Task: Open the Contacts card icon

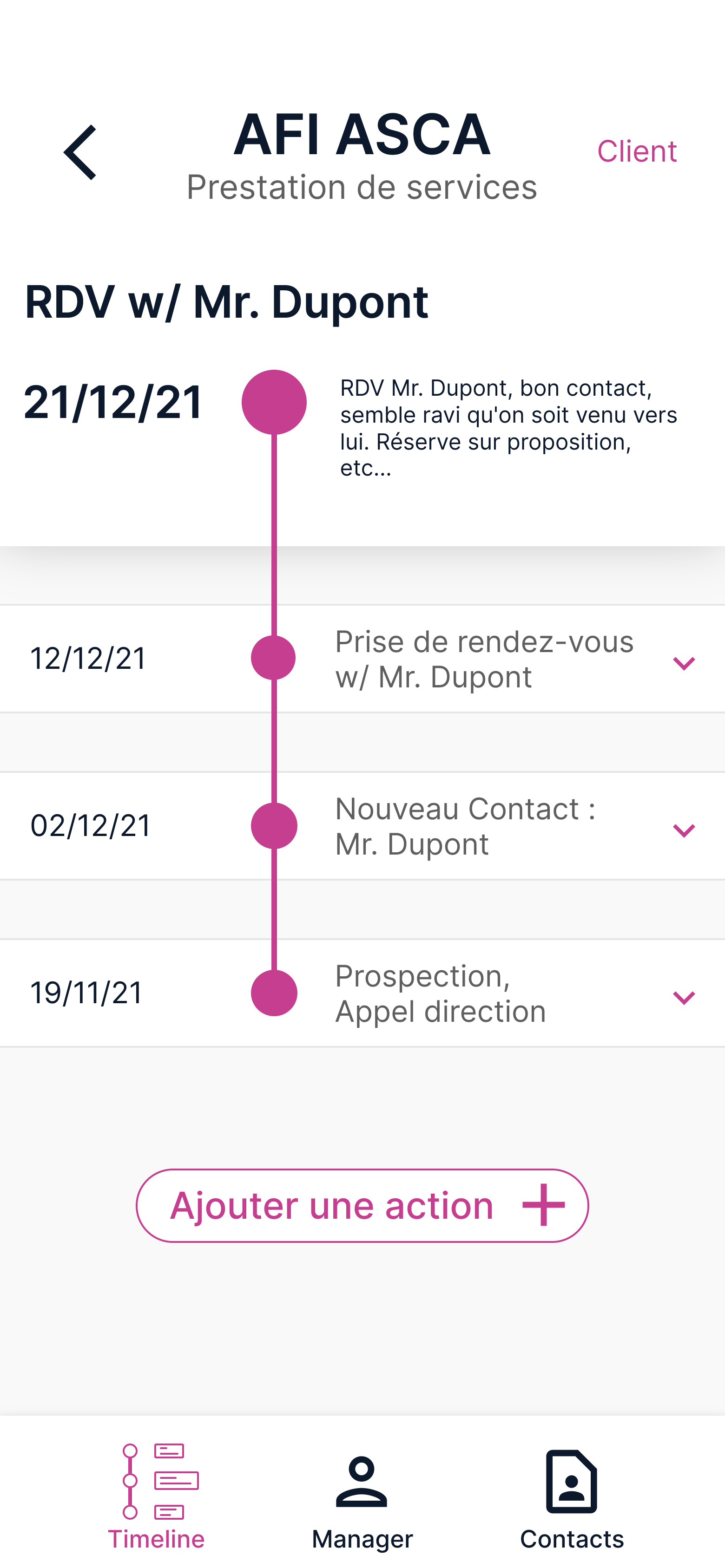Action: [572, 1481]
